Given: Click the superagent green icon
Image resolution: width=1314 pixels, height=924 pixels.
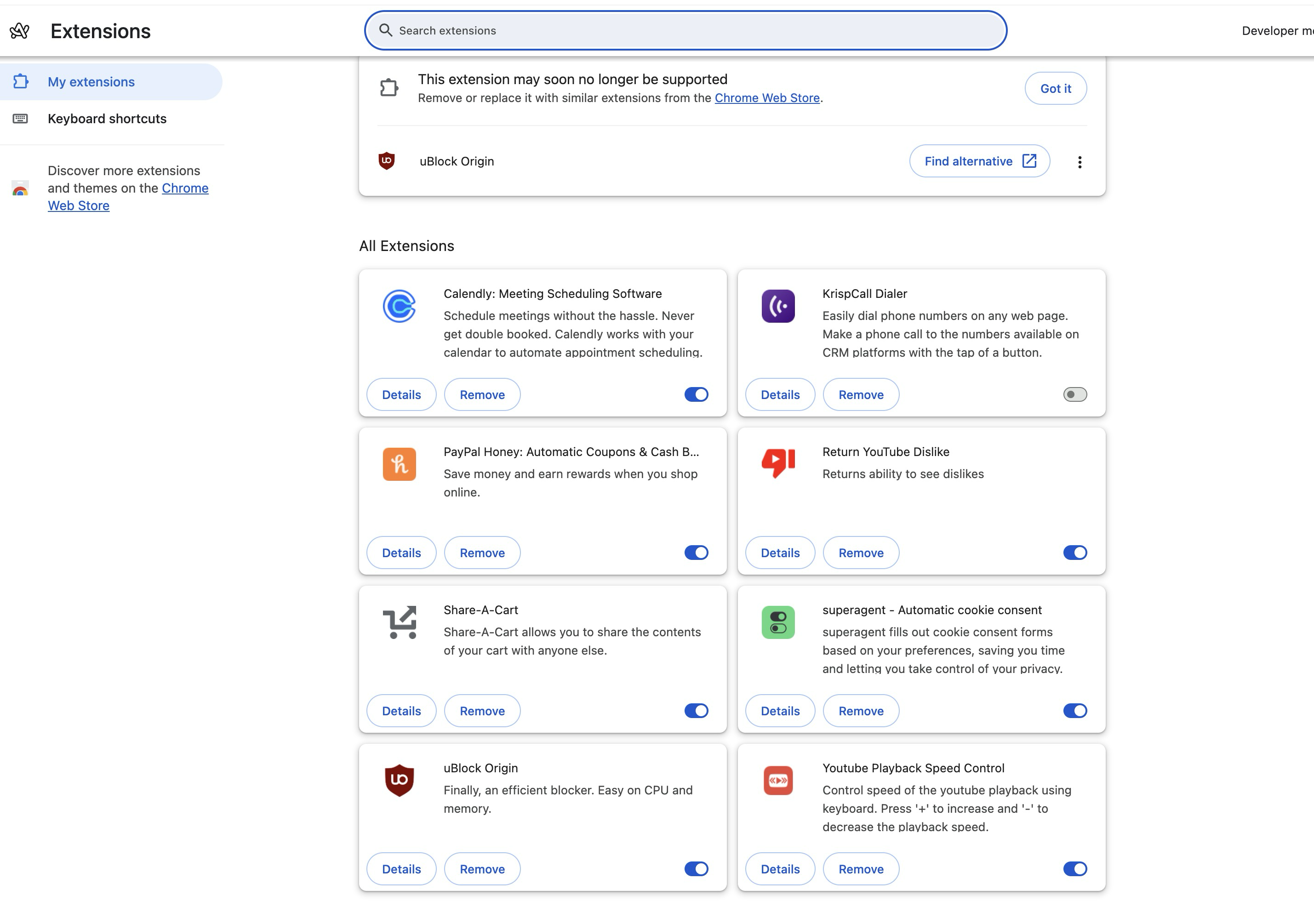Looking at the screenshot, I should pos(778,622).
